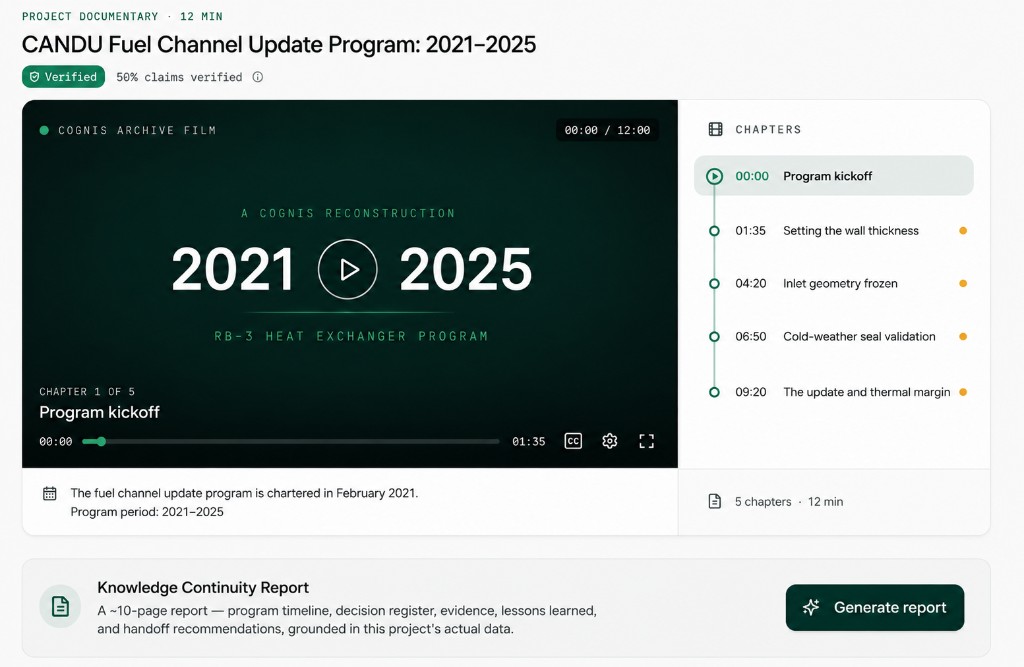Open video settings gear
Viewport: 1024px width, 667px height.
[x=609, y=441]
